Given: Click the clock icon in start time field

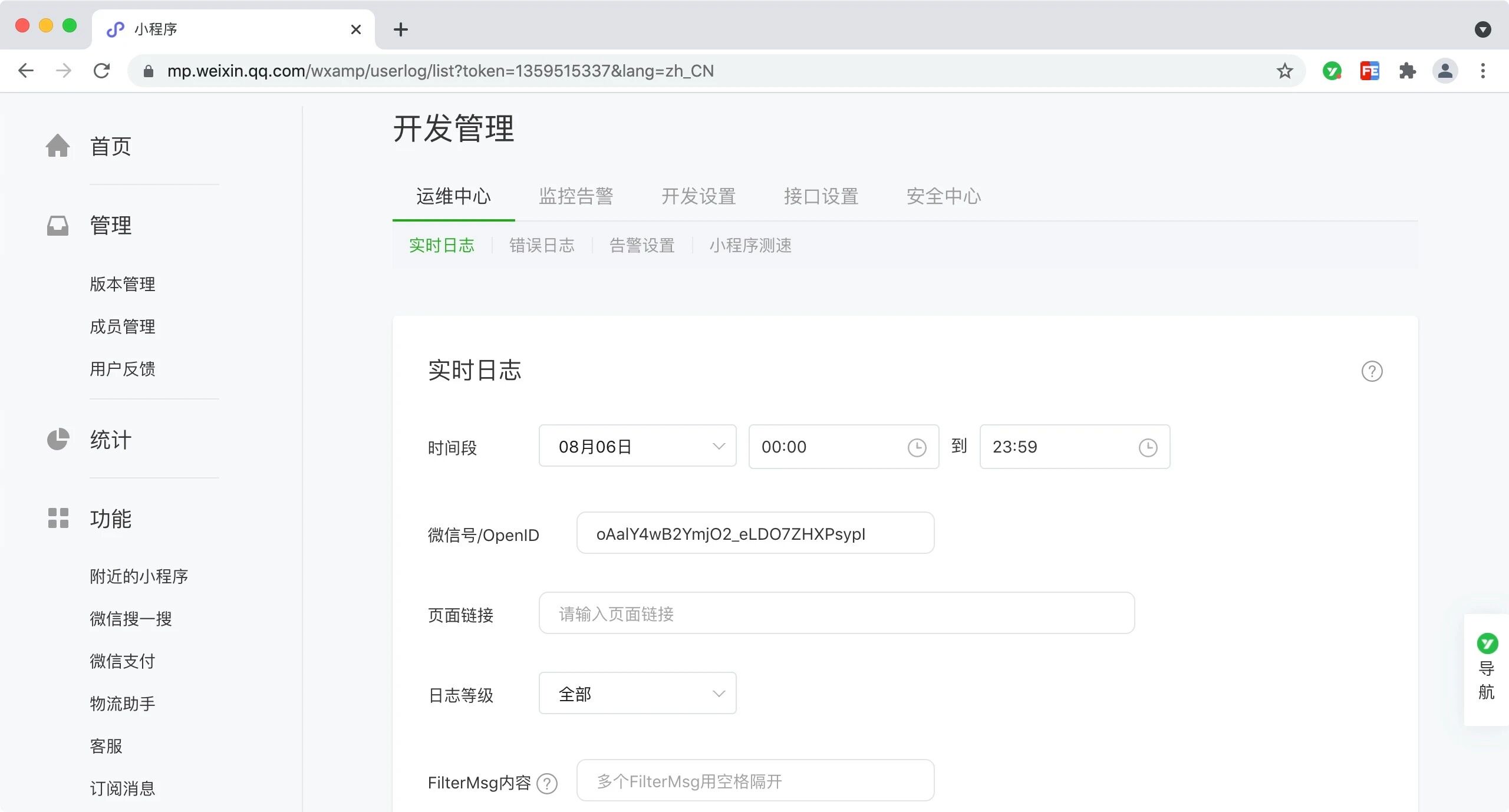Looking at the screenshot, I should coord(917,448).
